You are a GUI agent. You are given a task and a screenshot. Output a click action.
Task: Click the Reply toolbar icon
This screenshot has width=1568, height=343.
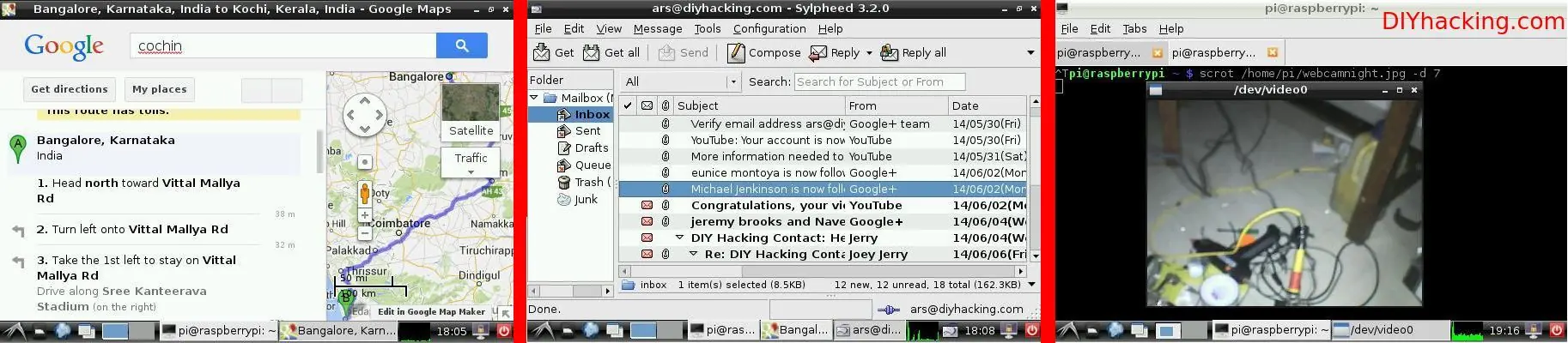[x=818, y=52]
